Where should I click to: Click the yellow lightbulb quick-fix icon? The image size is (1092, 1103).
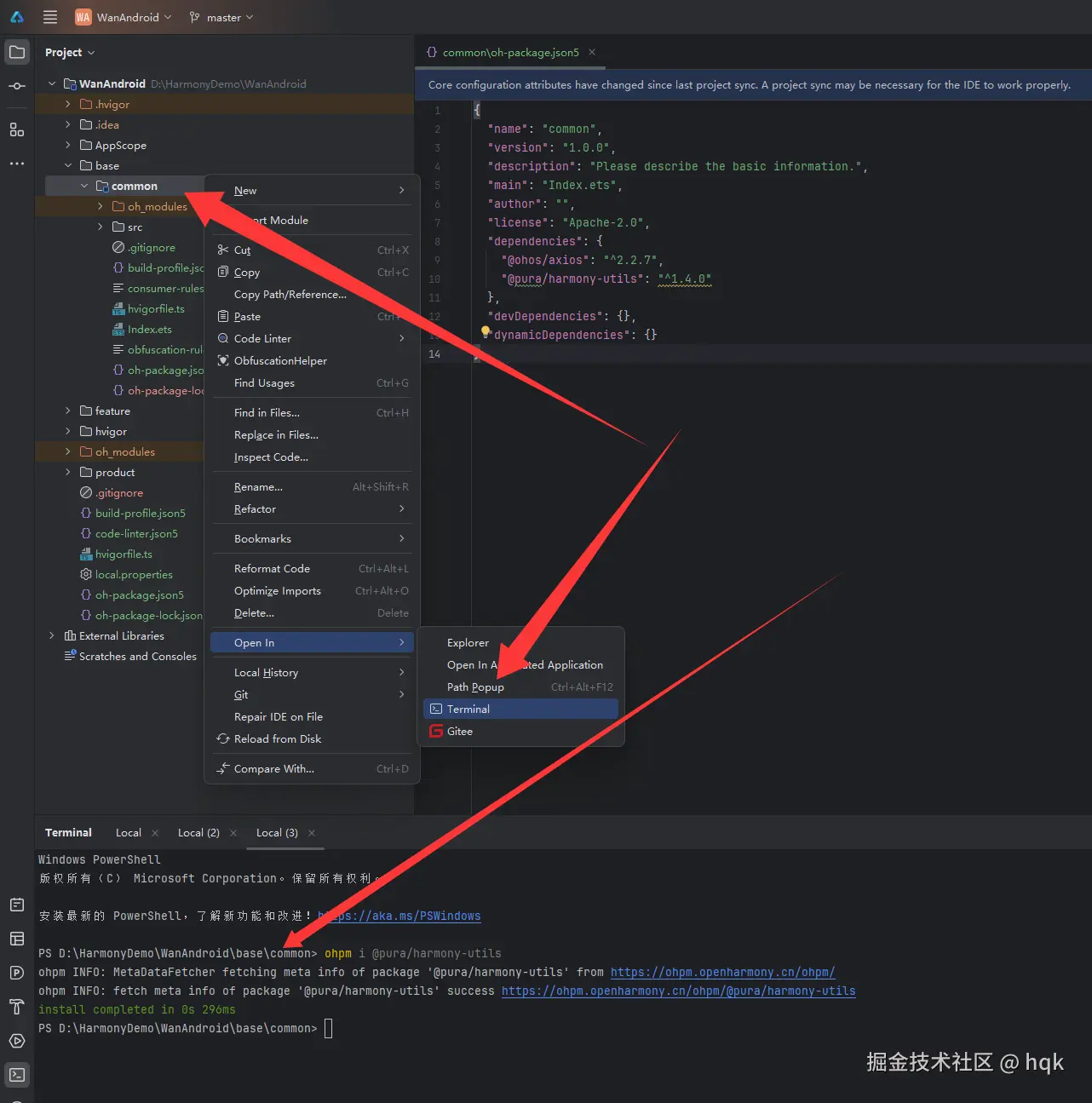click(486, 331)
